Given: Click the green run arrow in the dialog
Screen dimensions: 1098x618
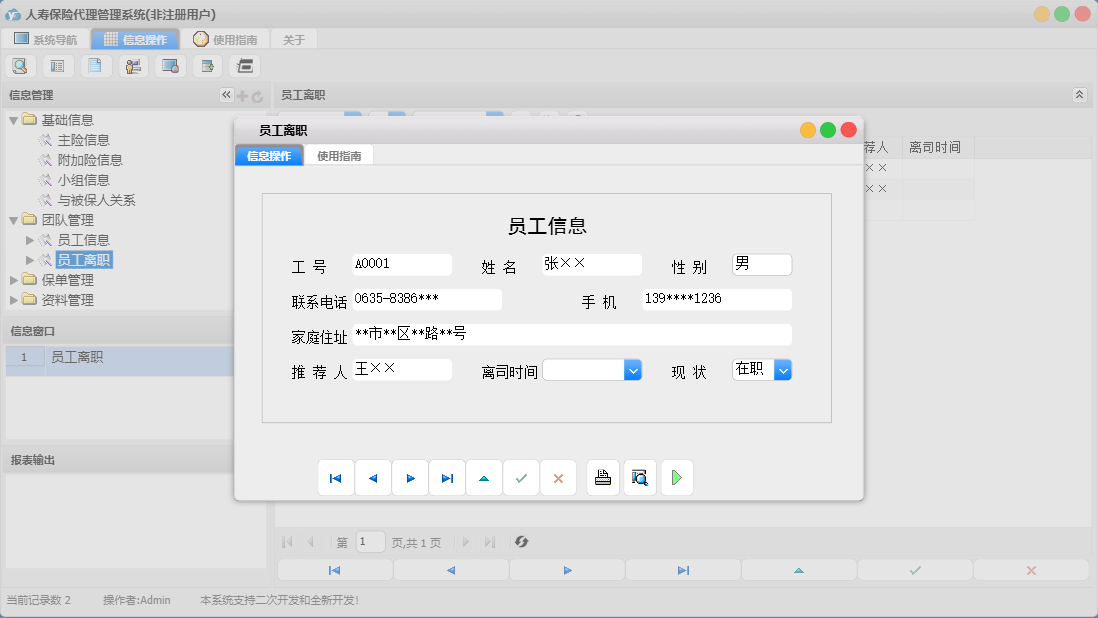Looking at the screenshot, I should click(677, 477).
